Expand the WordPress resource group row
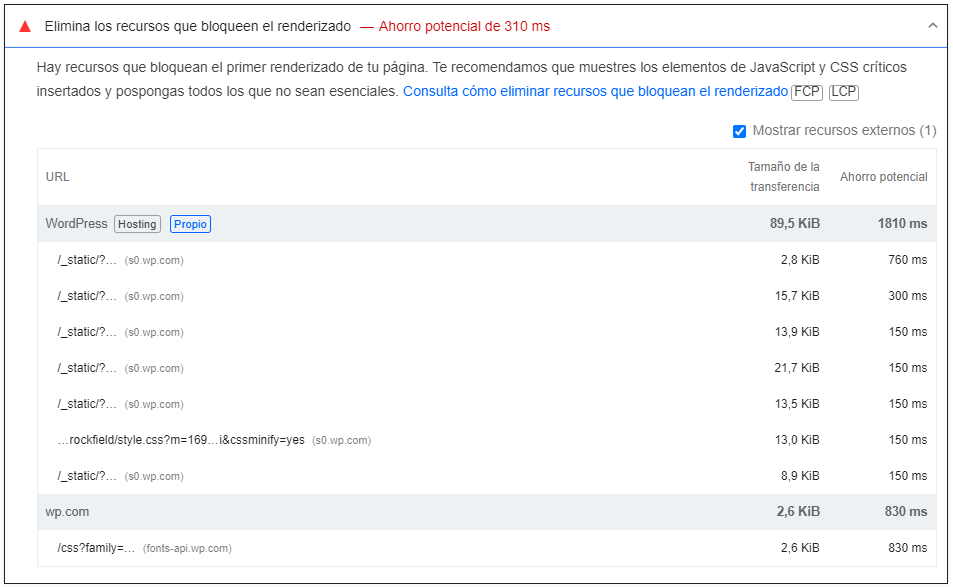Screen dimensions: 953x587 pos(75,224)
